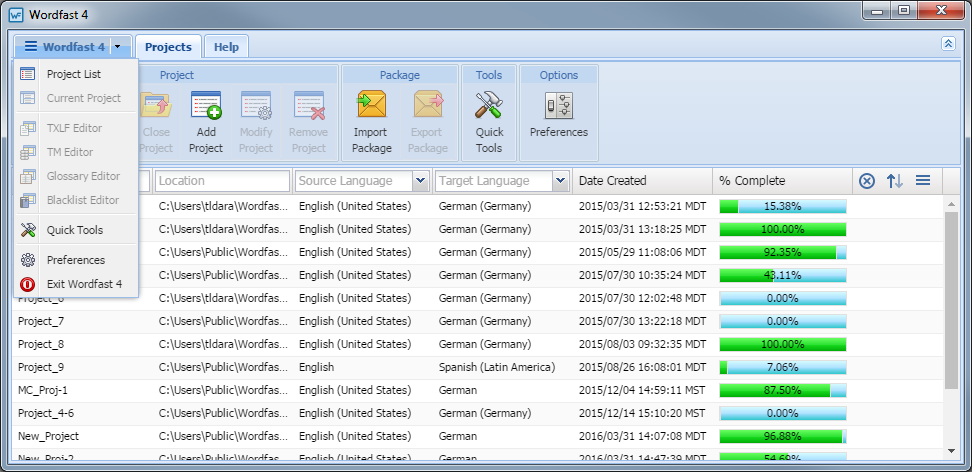Click the 15.38% progress bar
The image size is (972, 472).
[x=782, y=206]
